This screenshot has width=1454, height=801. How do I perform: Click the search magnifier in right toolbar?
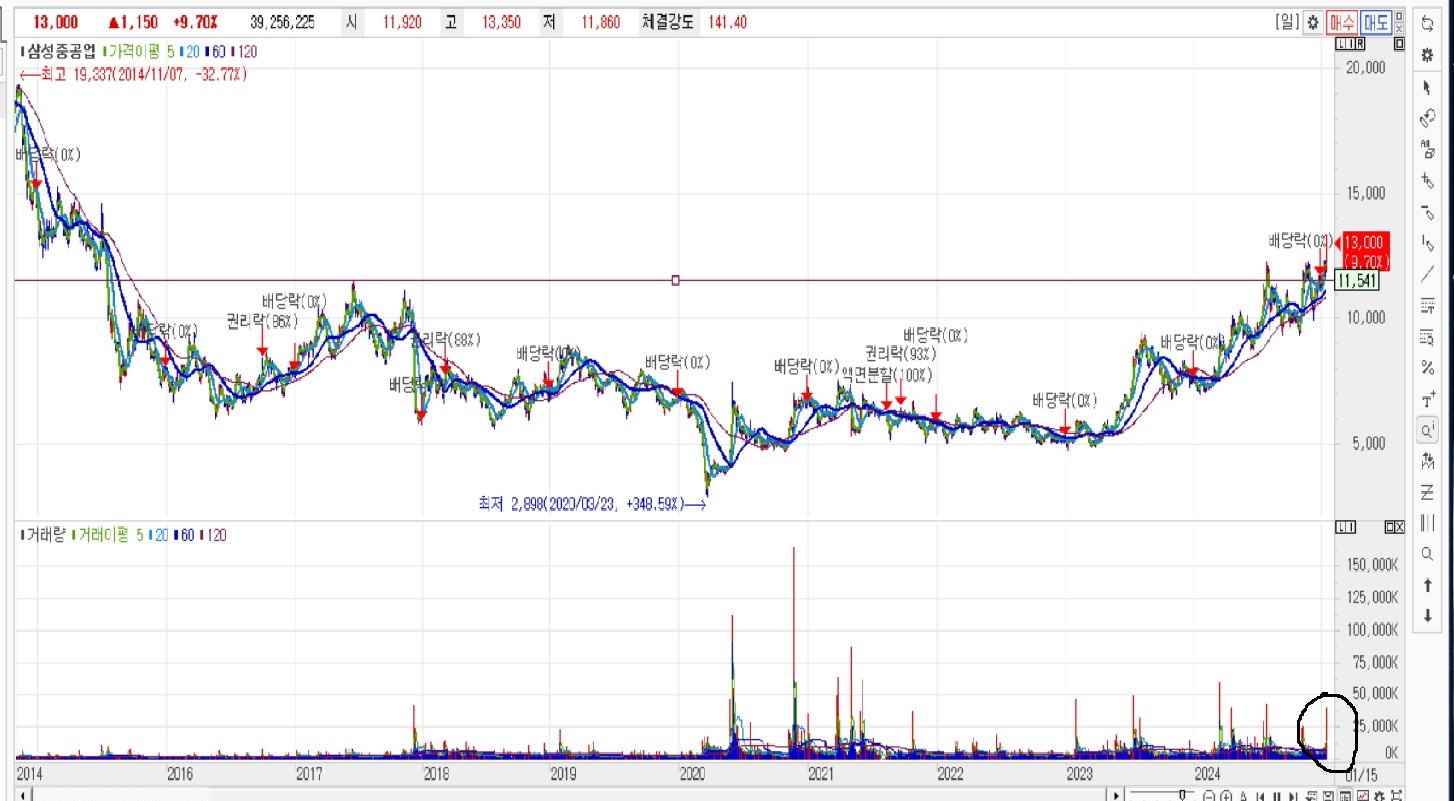click(x=1428, y=554)
